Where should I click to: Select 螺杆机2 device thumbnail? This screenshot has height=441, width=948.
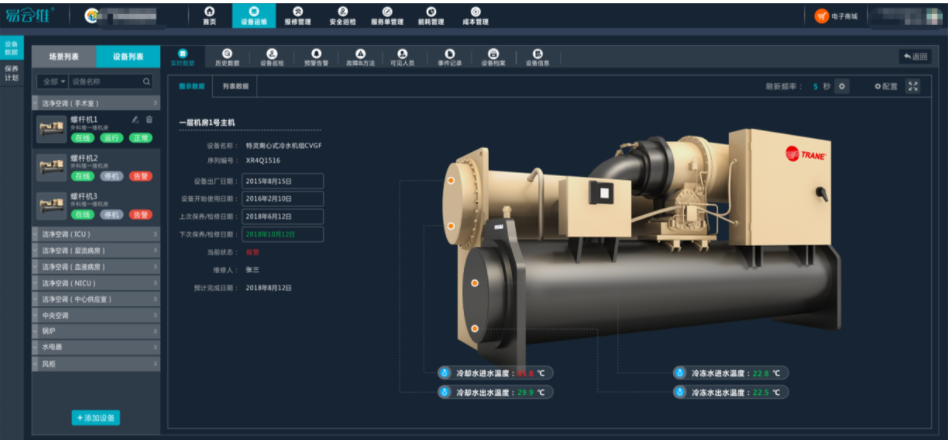pos(51,168)
